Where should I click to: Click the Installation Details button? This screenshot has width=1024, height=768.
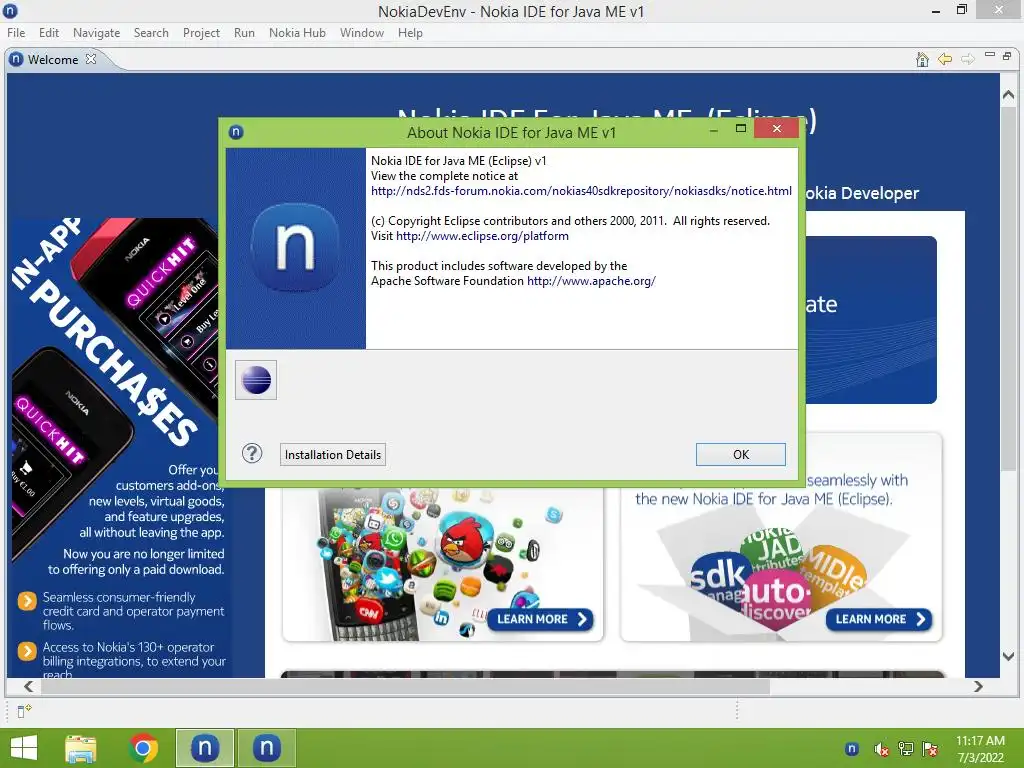pos(333,455)
